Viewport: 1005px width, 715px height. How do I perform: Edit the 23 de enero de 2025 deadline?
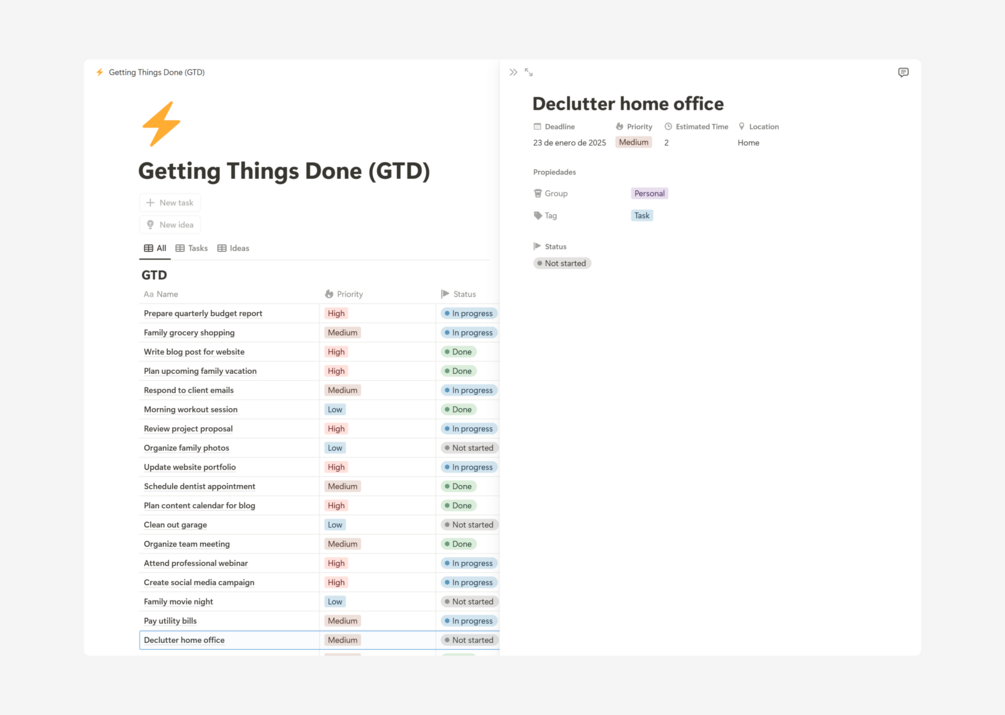(x=569, y=143)
